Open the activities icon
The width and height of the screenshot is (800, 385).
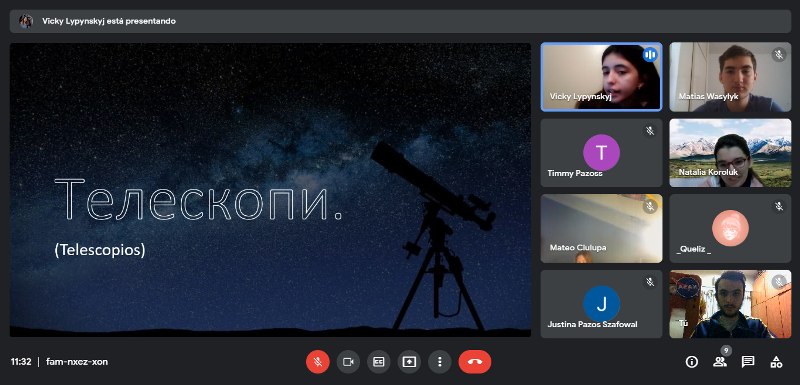[x=776, y=362]
